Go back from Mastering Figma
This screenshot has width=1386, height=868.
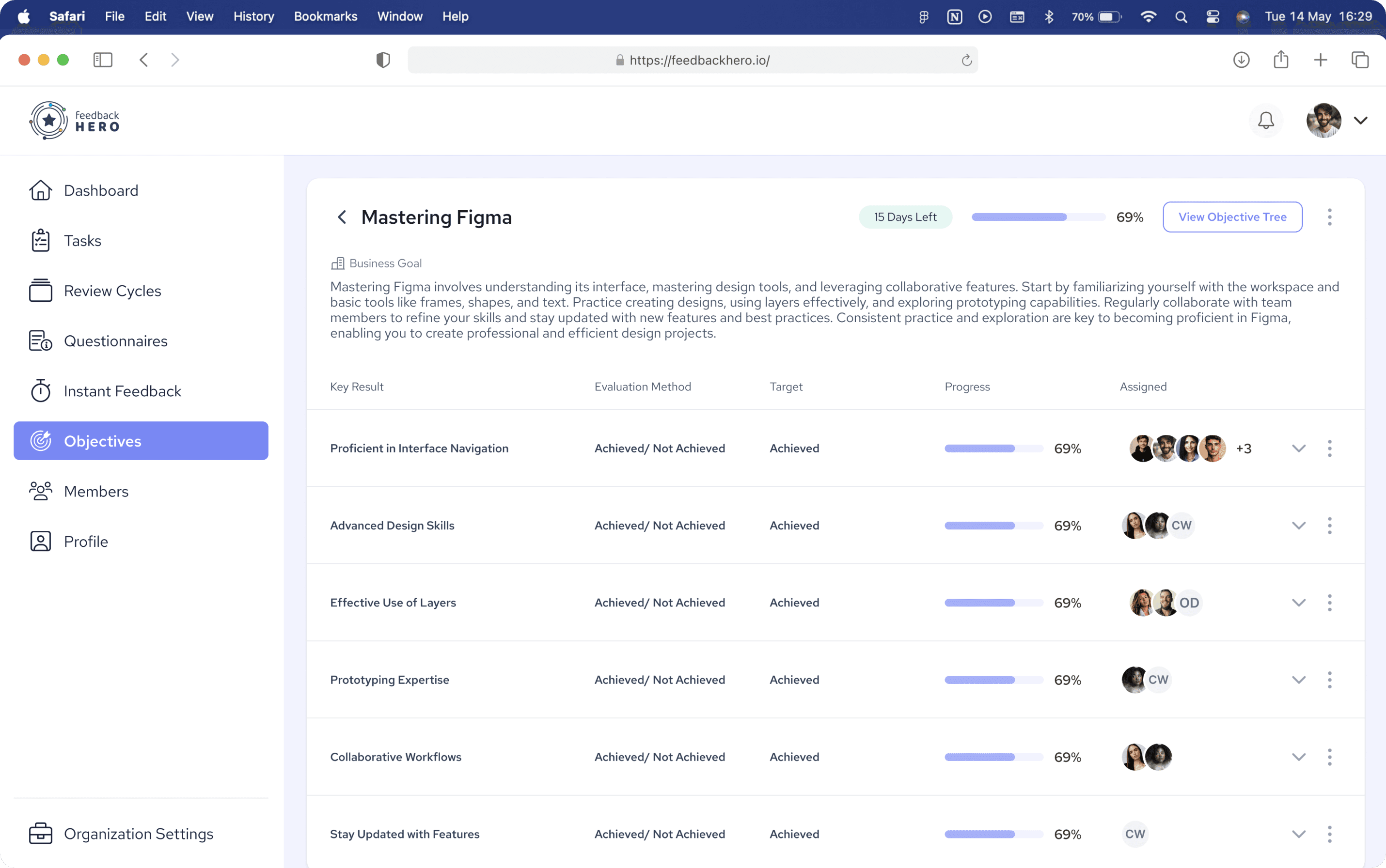pyautogui.click(x=342, y=217)
